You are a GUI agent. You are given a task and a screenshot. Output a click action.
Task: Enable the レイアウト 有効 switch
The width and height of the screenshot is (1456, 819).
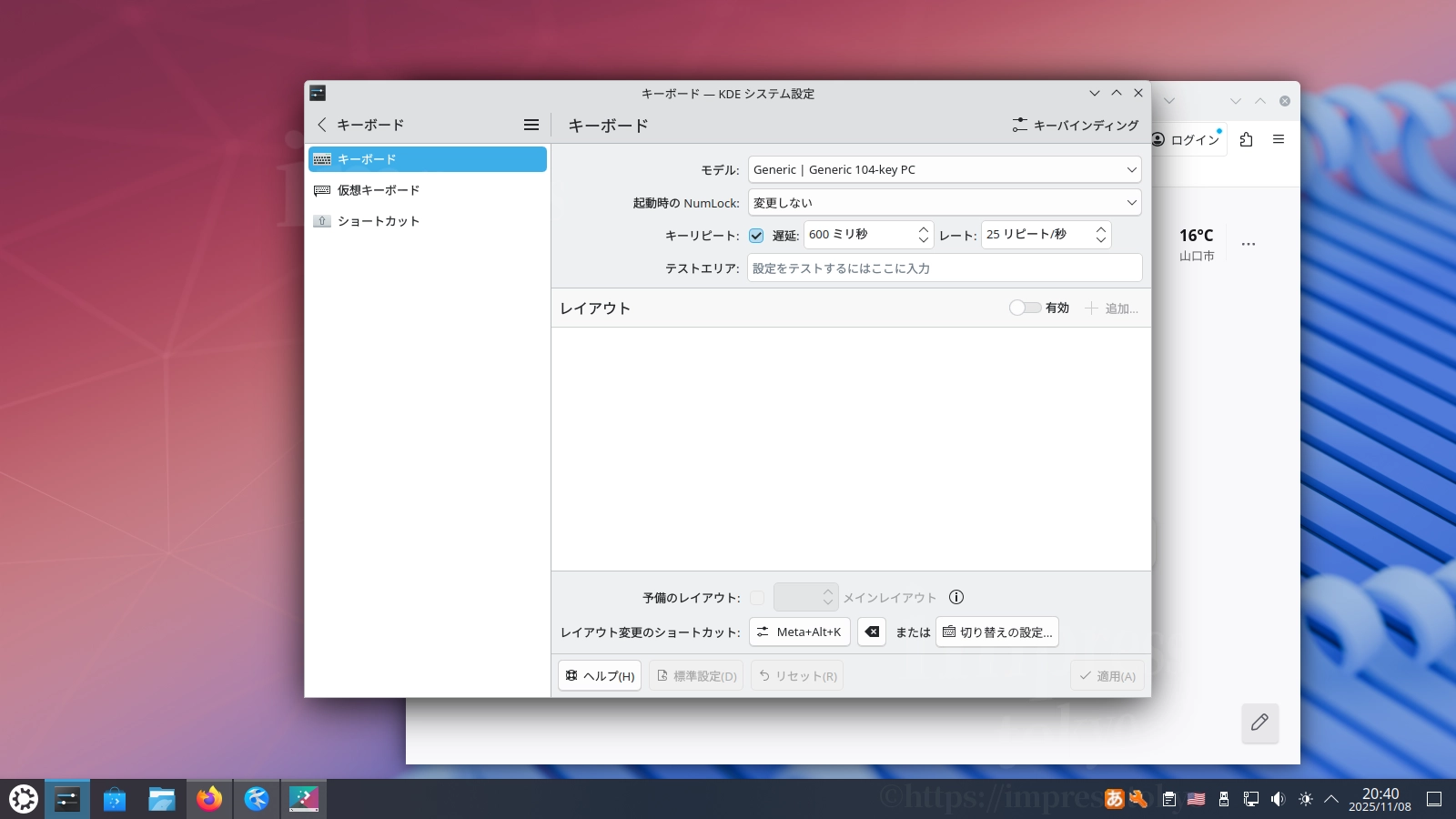(x=1025, y=308)
